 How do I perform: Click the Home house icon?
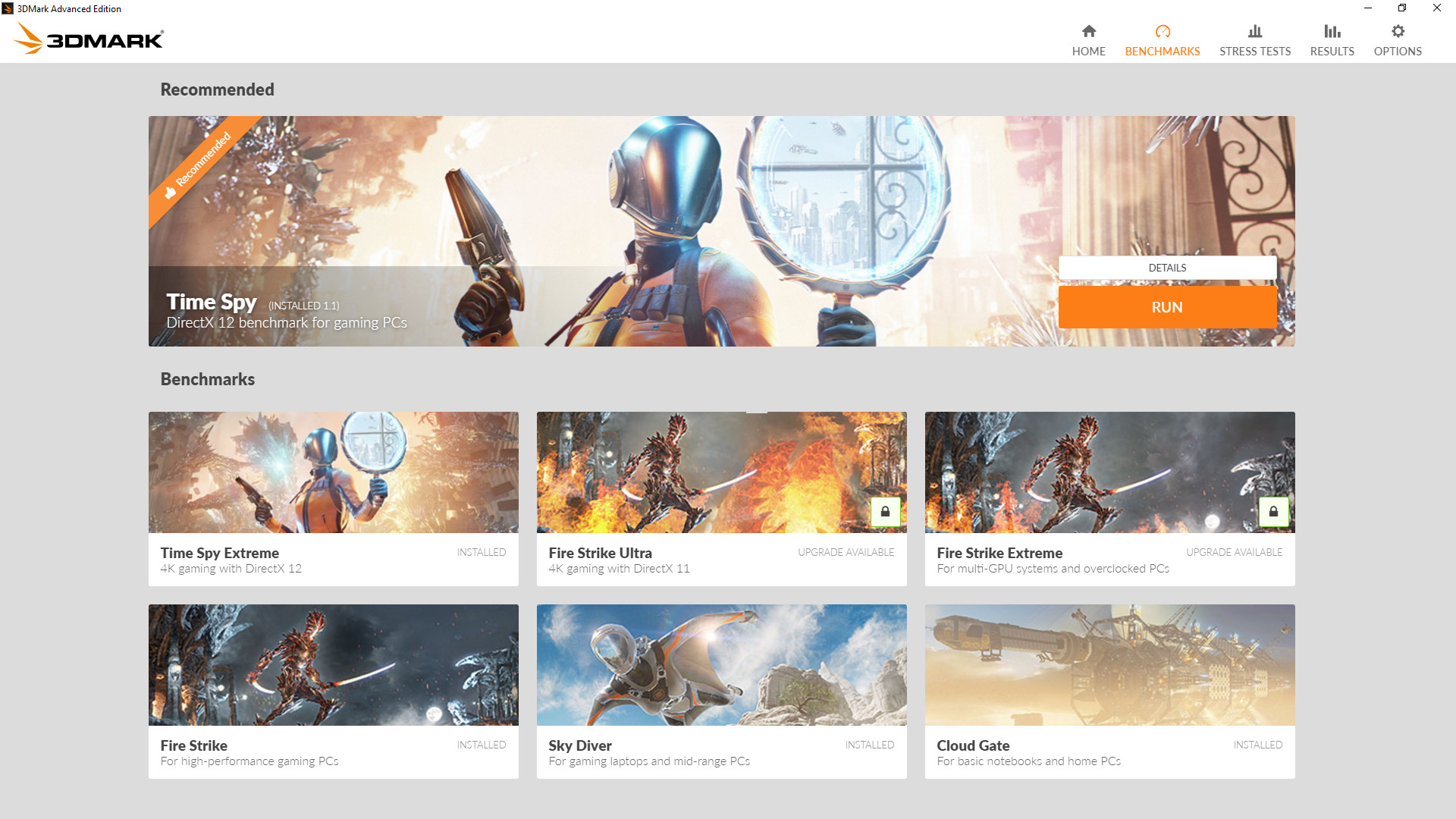click(1088, 31)
